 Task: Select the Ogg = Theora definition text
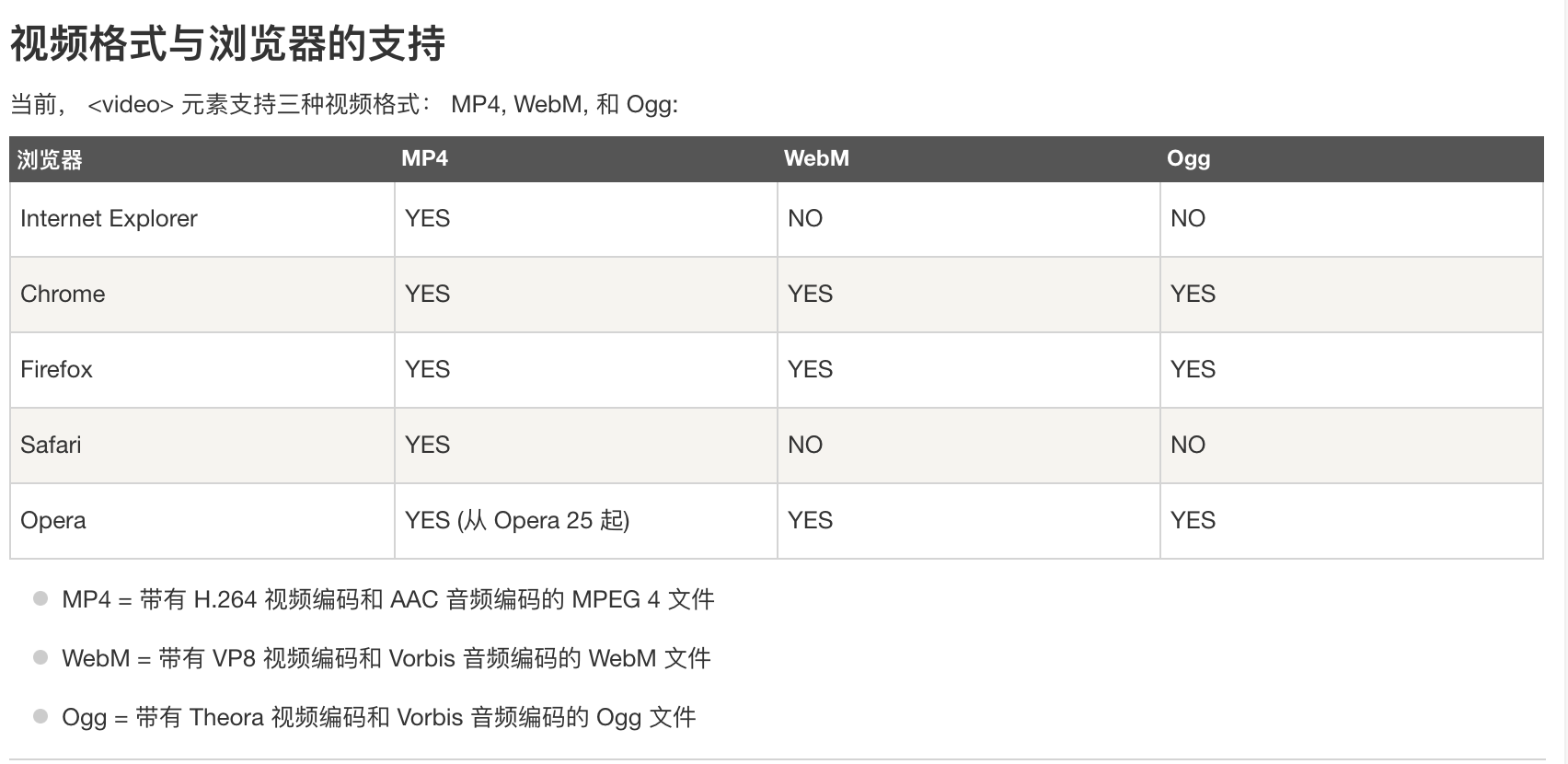tap(378, 717)
